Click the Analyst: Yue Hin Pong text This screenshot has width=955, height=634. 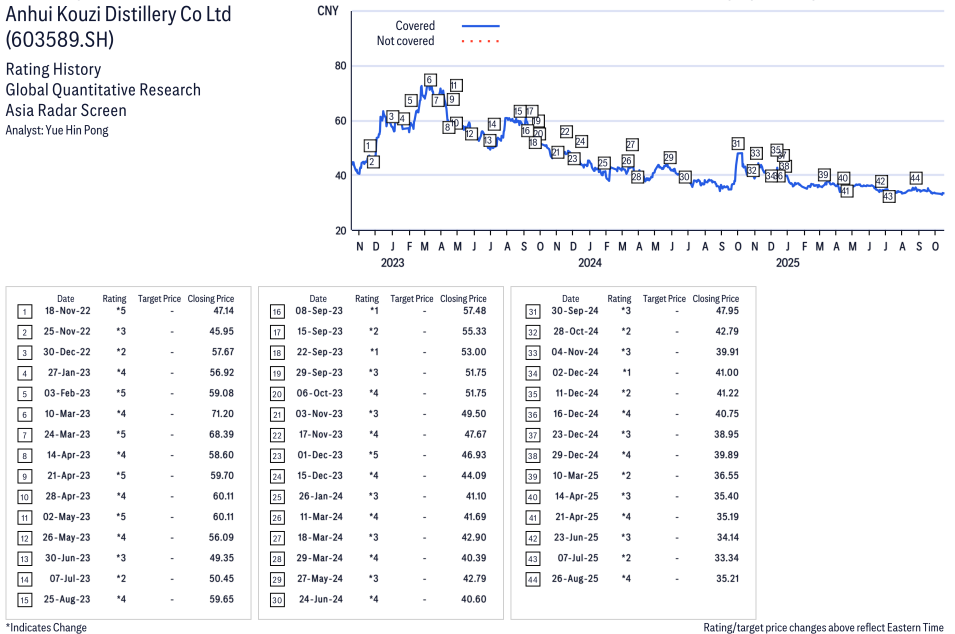pos(57,130)
